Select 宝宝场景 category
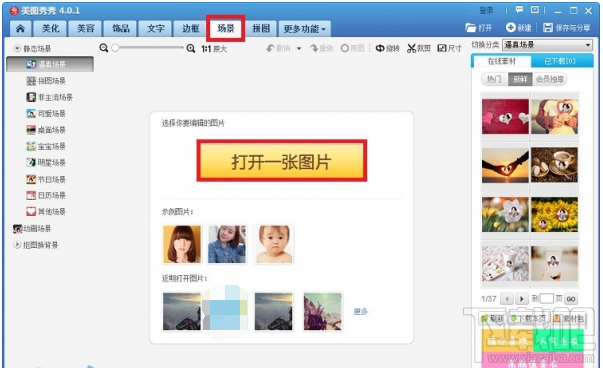The width and height of the screenshot is (603, 368). point(46,146)
